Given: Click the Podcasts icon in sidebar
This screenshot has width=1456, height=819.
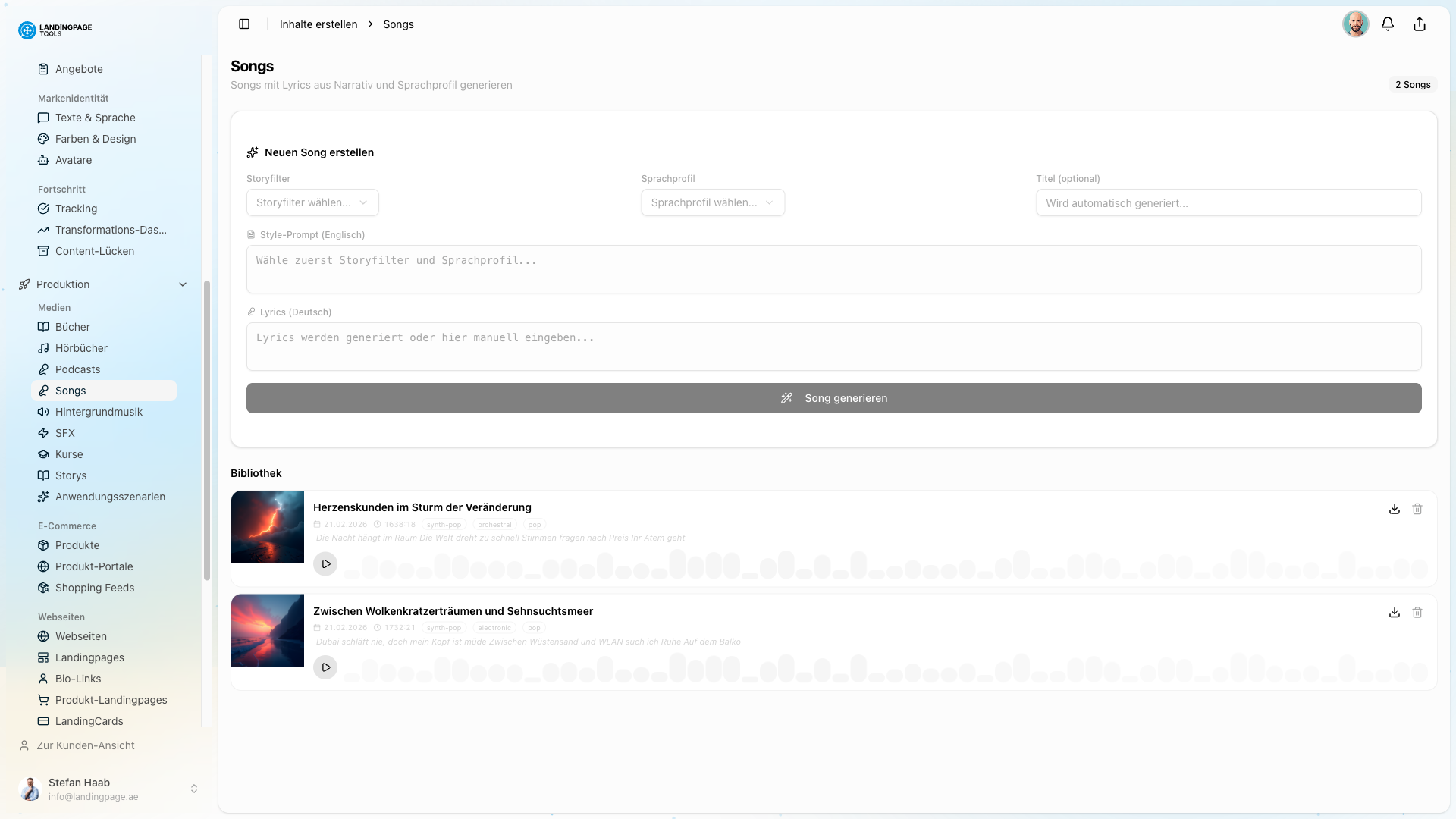Looking at the screenshot, I should [44, 369].
